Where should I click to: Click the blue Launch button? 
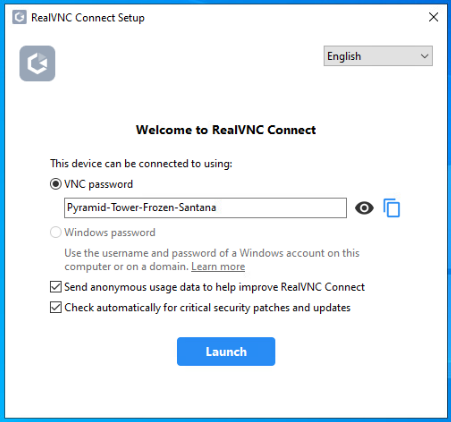tap(226, 351)
